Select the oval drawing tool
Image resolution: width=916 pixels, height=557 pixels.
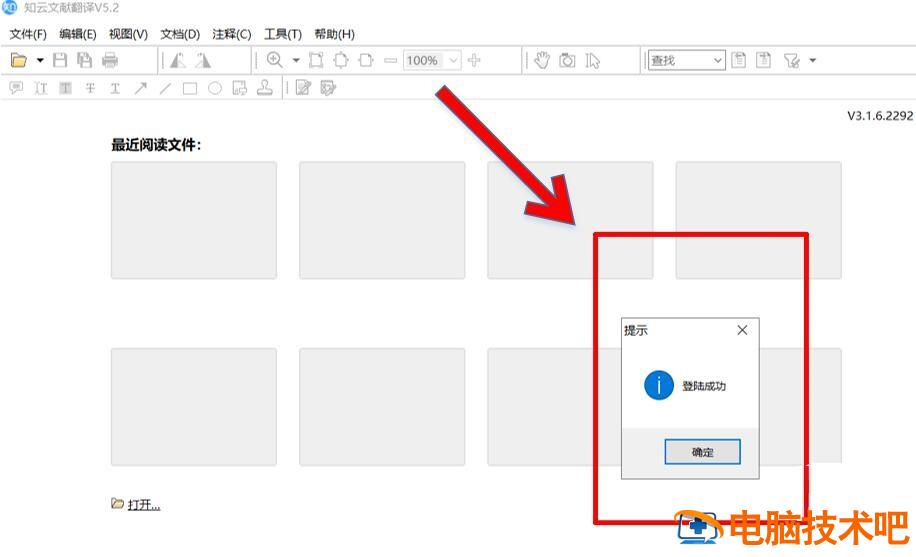coord(215,88)
